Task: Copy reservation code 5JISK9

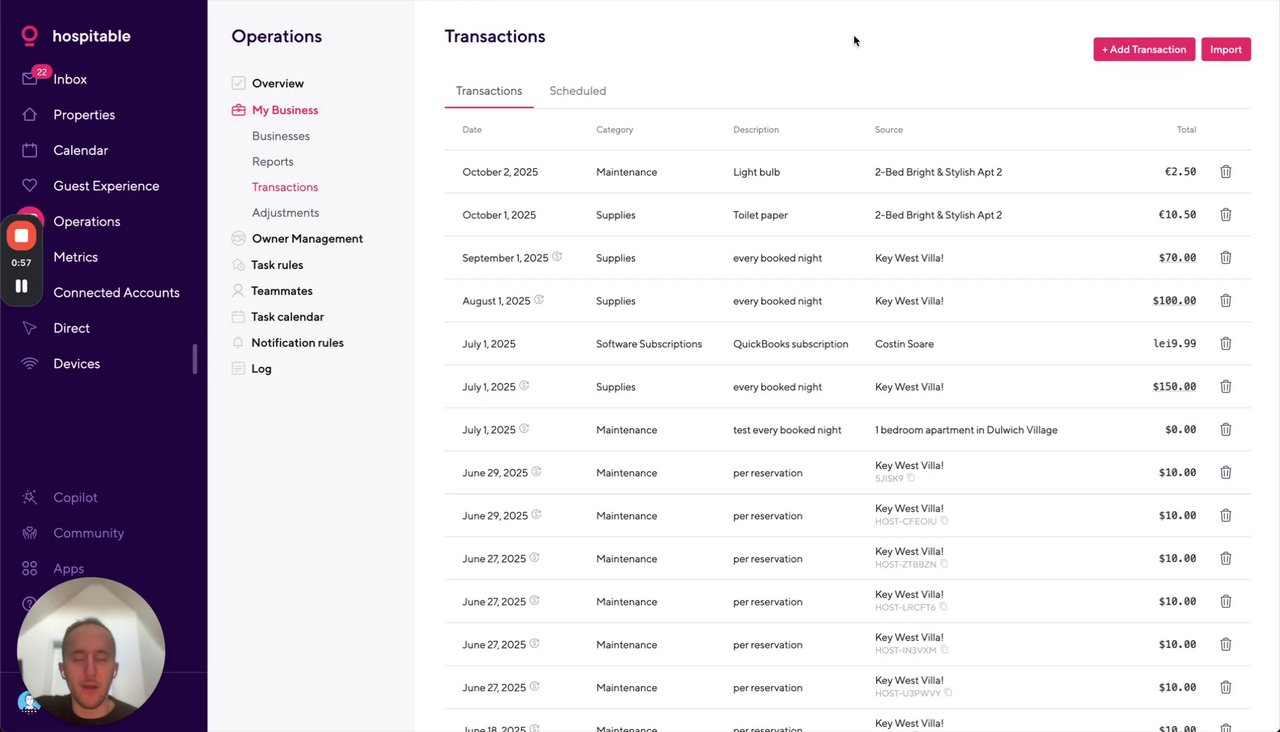Action: tap(912, 479)
